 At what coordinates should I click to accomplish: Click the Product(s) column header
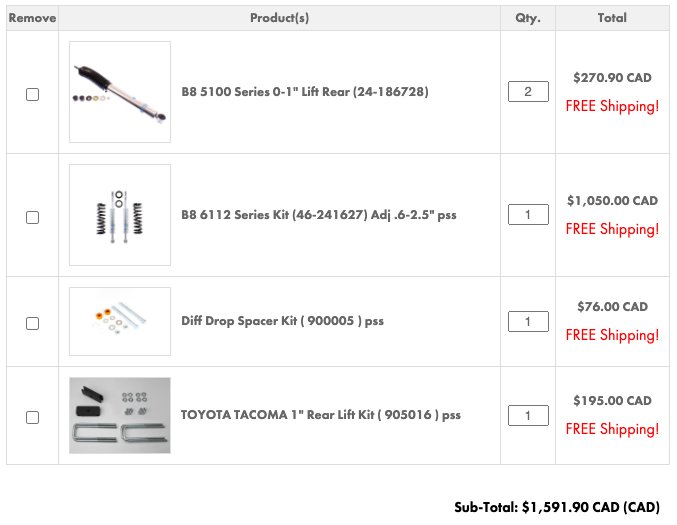[x=279, y=18]
